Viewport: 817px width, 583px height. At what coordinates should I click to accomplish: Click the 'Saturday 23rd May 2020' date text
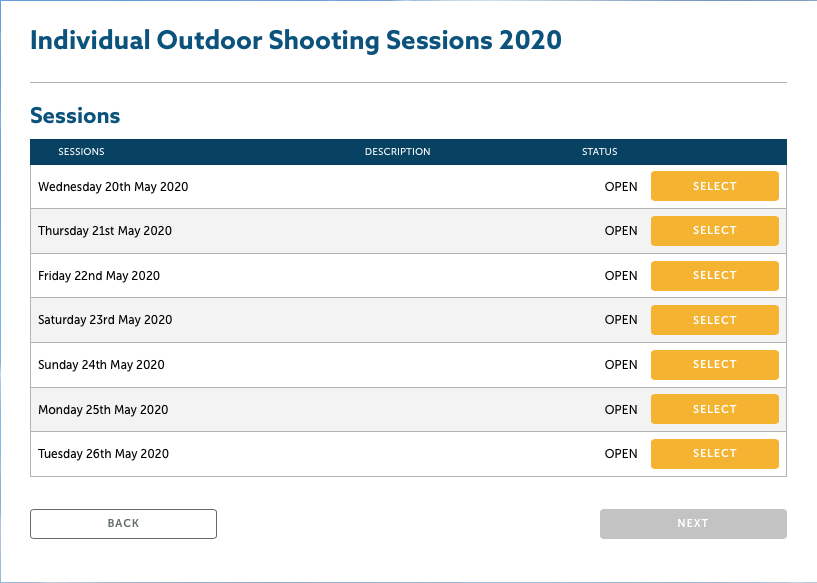(105, 320)
